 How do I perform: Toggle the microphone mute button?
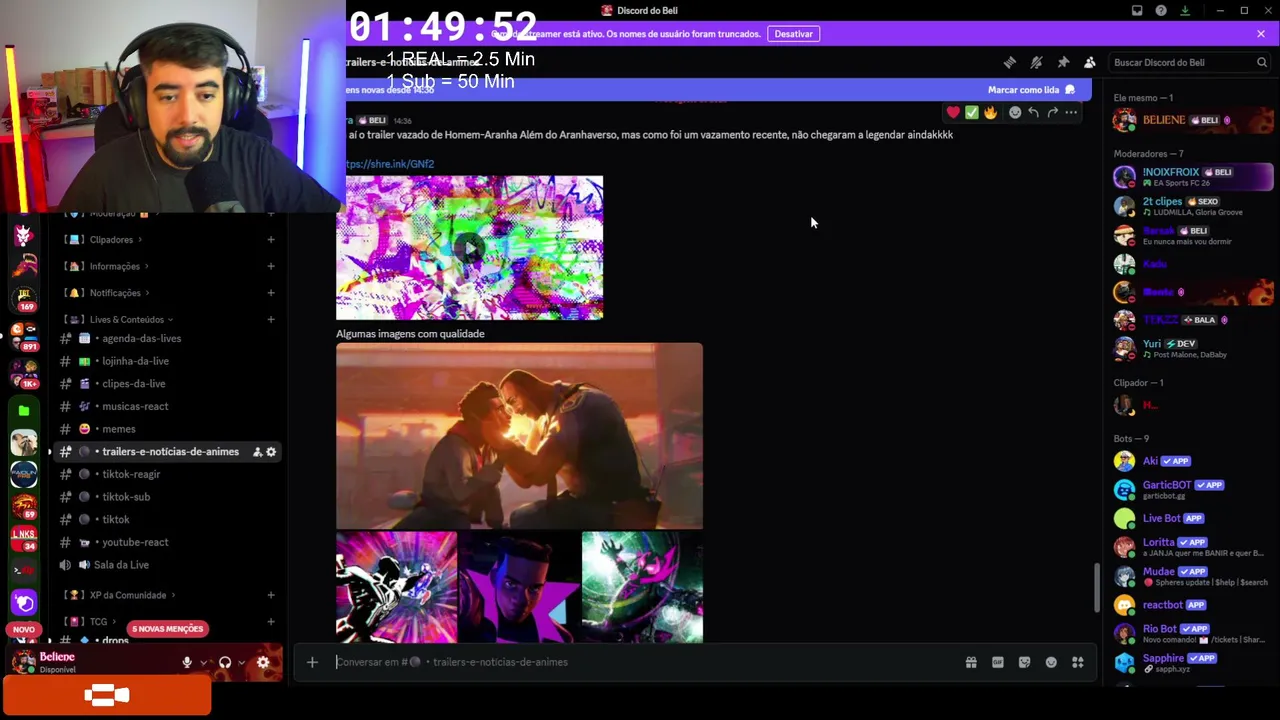186,662
